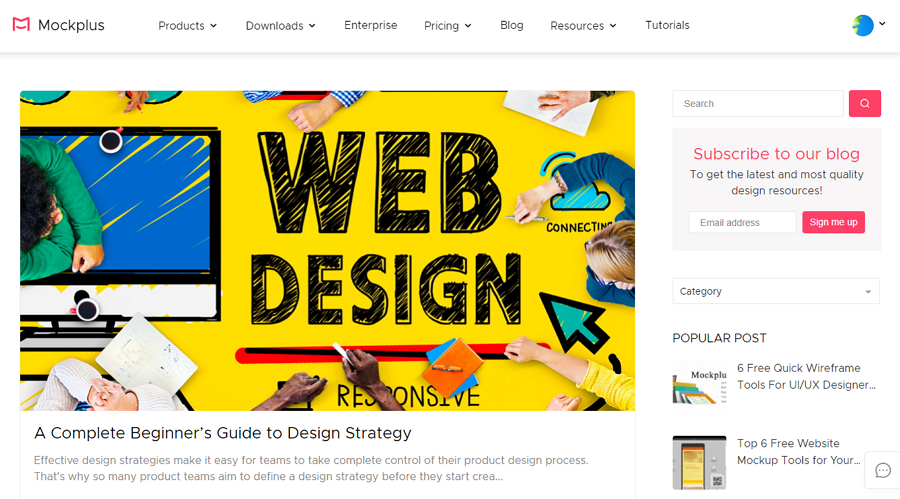
Task: Open A Complete Beginner's Guide to Design Strategy
Action: click(x=223, y=433)
